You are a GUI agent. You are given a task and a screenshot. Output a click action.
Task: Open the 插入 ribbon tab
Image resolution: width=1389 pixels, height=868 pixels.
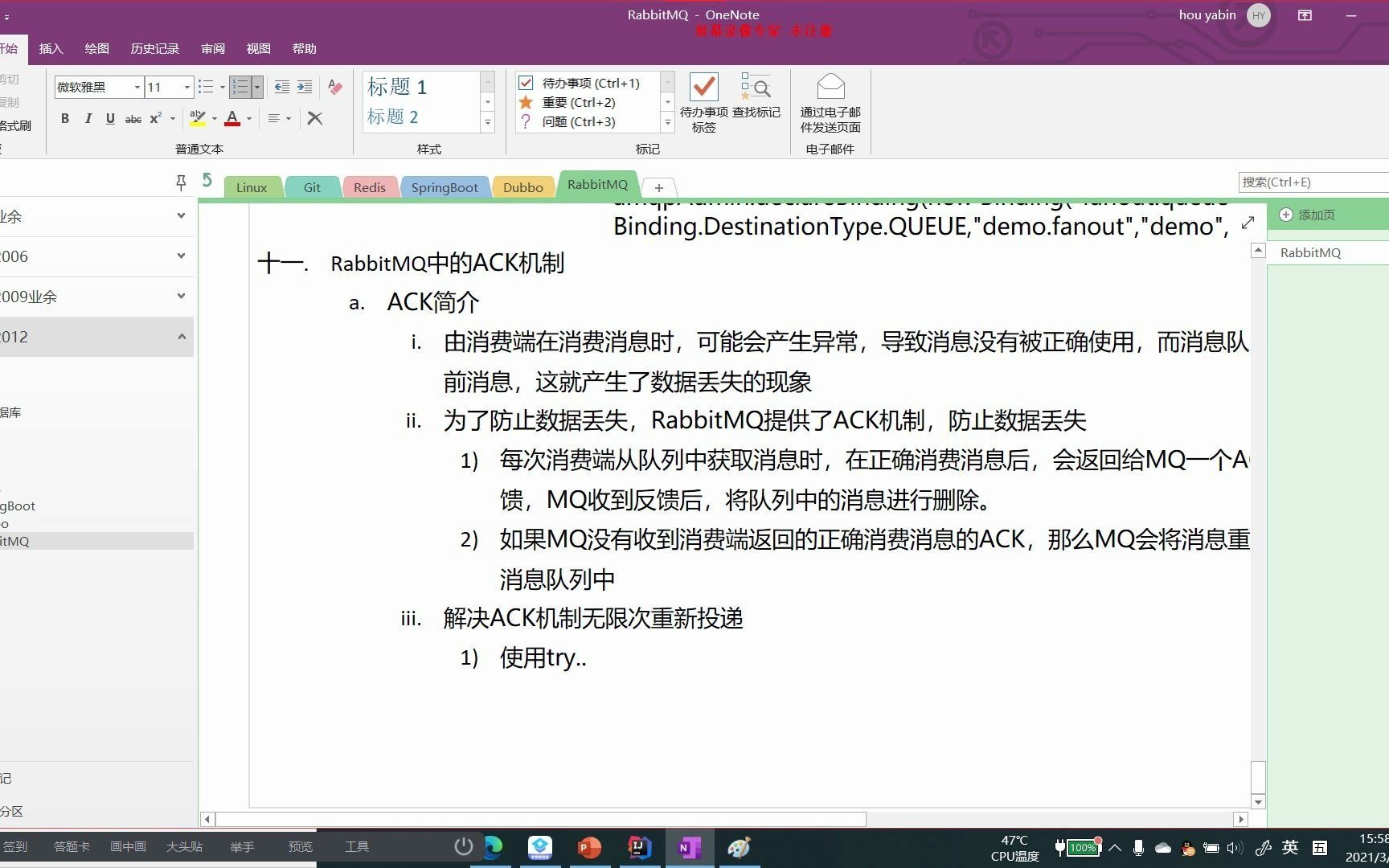51,49
